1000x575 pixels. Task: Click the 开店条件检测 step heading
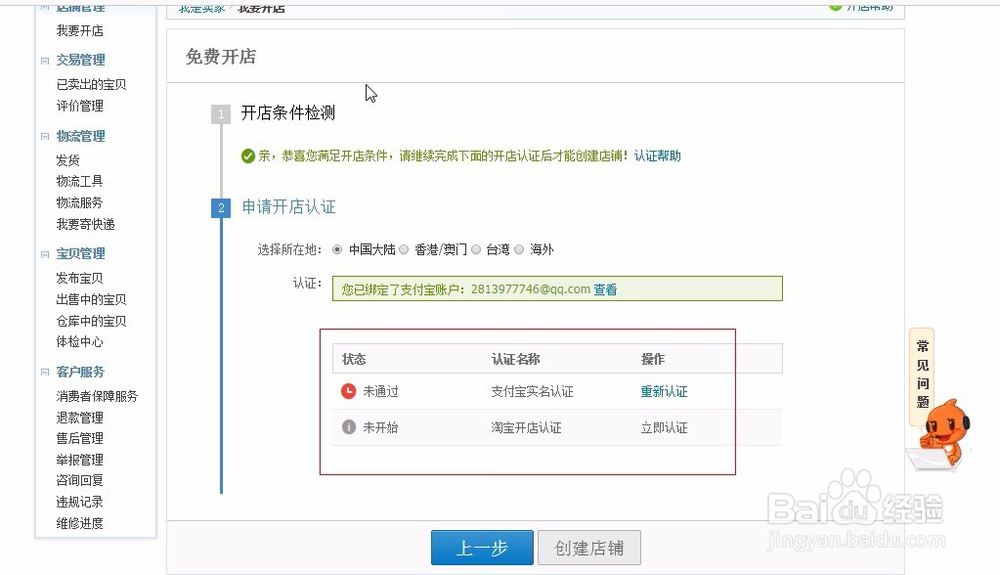288,113
